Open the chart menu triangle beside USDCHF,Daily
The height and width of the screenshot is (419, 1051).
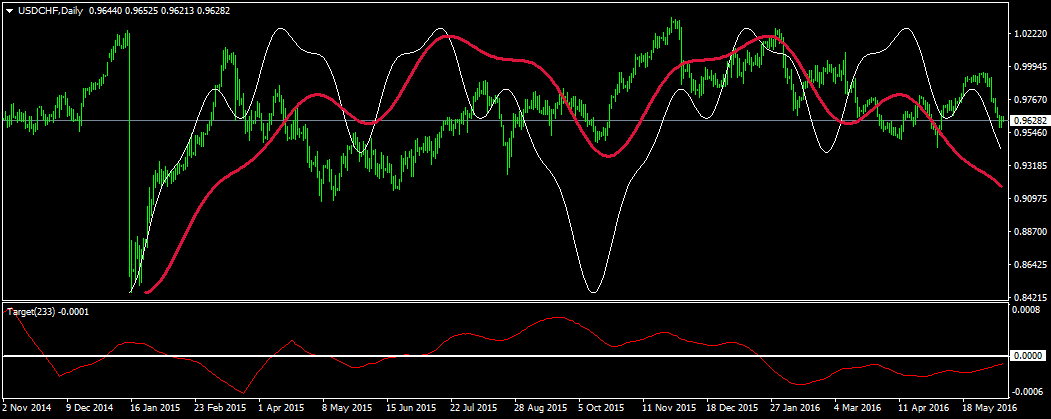[x=9, y=10]
